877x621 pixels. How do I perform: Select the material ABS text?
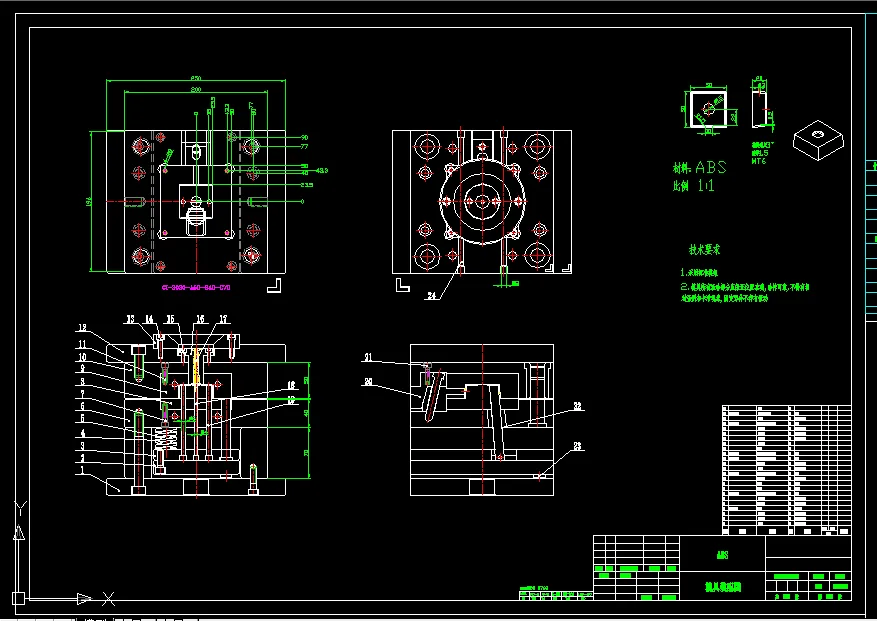(700, 167)
